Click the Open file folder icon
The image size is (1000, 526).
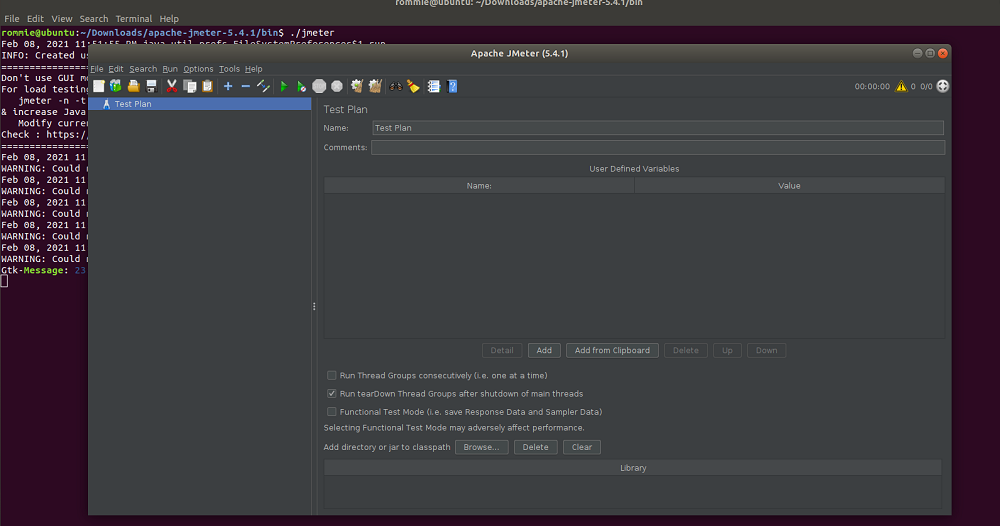(x=133, y=86)
